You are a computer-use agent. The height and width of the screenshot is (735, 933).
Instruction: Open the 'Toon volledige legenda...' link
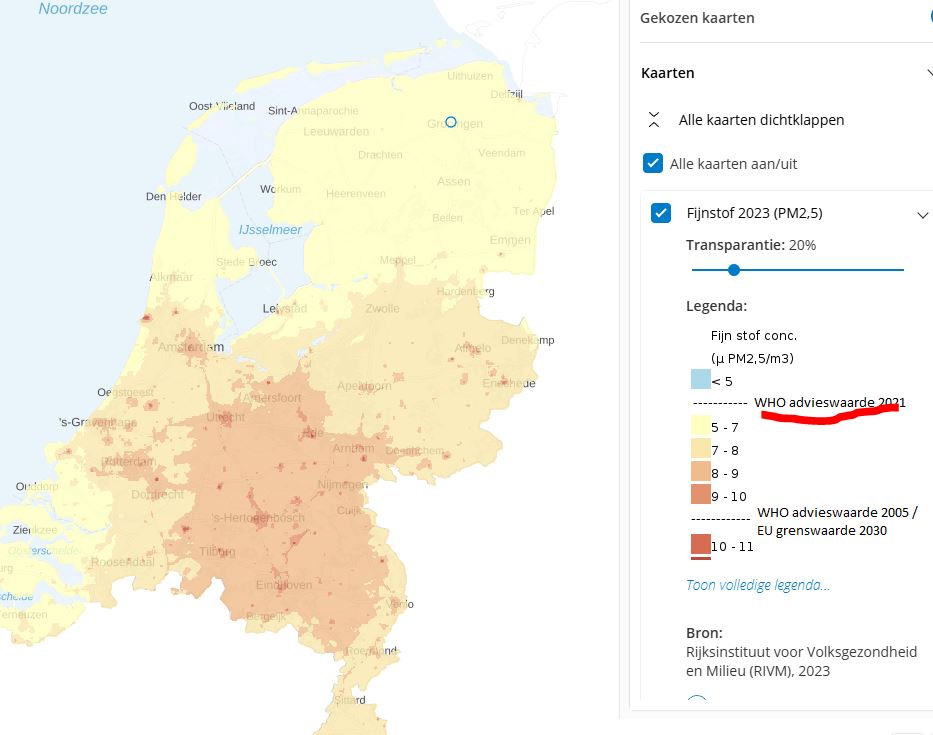click(757, 585)
